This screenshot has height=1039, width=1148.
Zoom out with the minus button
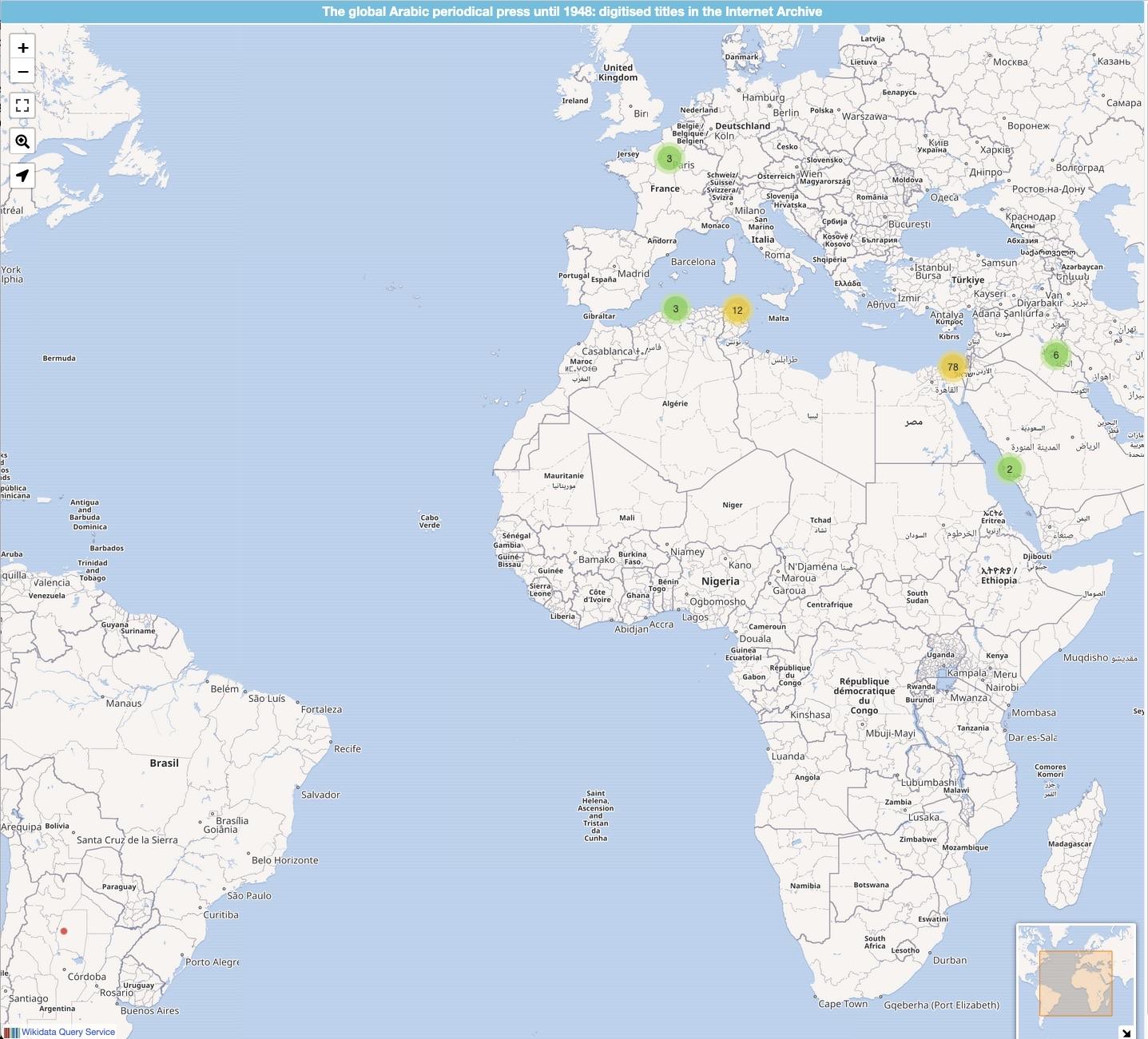click(x=22, y=72)
